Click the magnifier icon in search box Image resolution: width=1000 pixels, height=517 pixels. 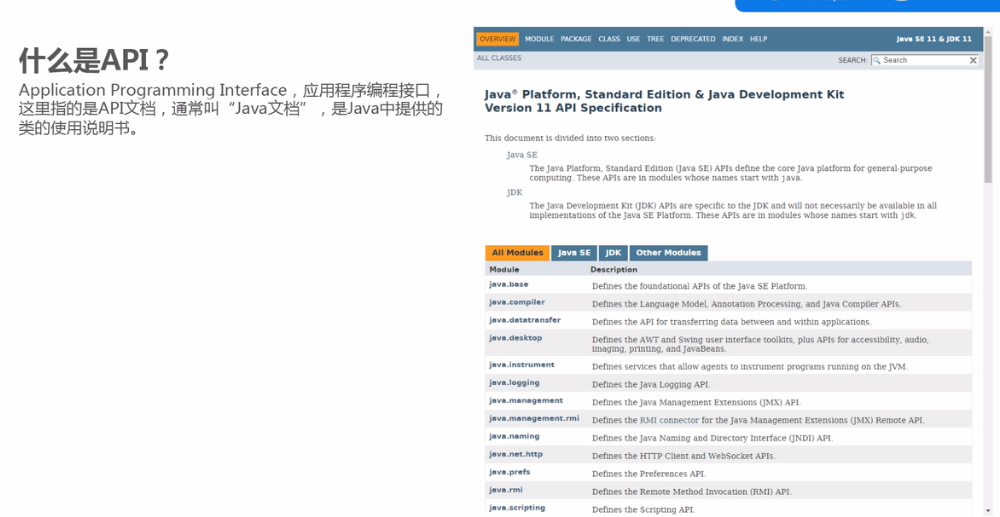point(877,60)
